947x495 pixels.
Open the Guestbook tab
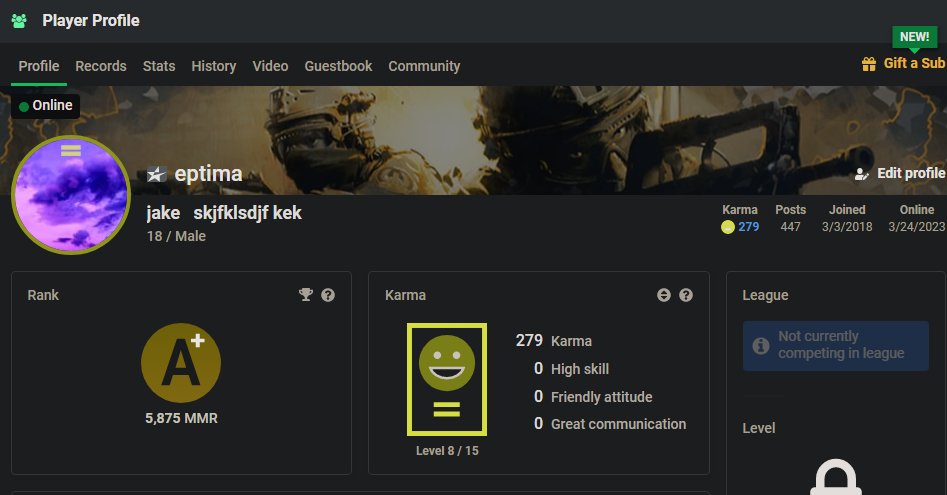pos(338,66)
